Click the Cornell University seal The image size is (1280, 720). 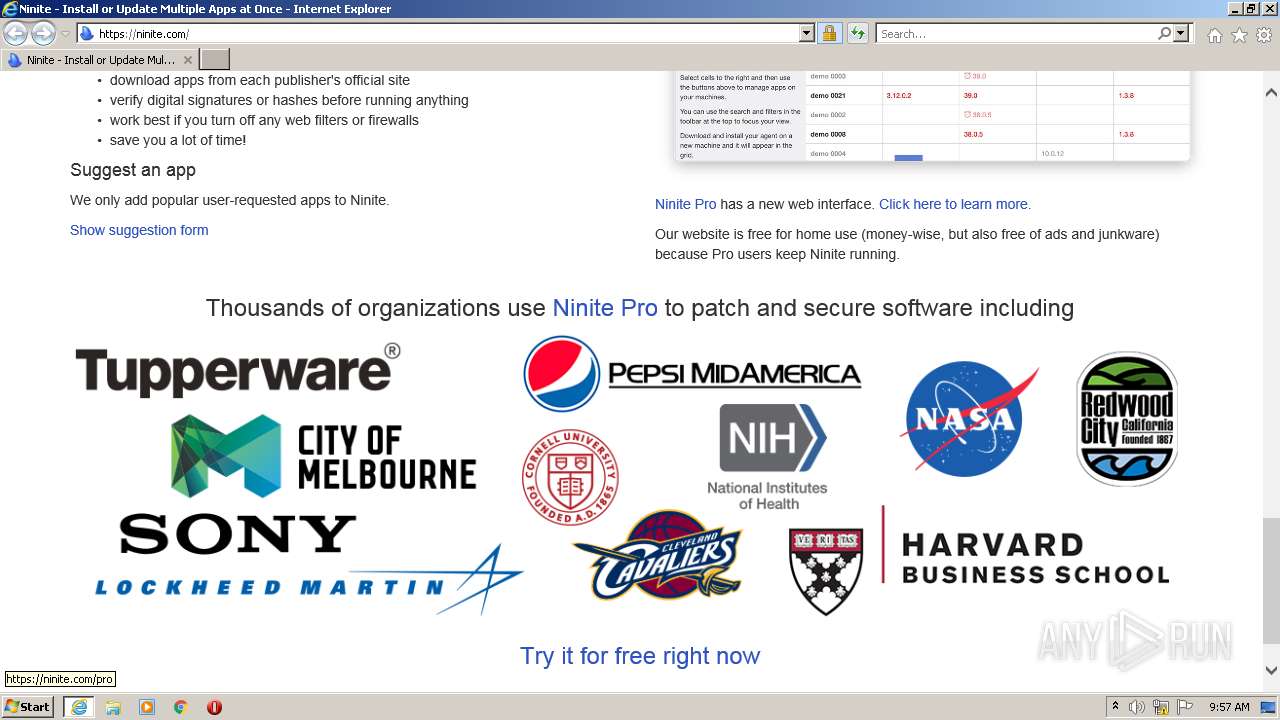tap(570, 477)
